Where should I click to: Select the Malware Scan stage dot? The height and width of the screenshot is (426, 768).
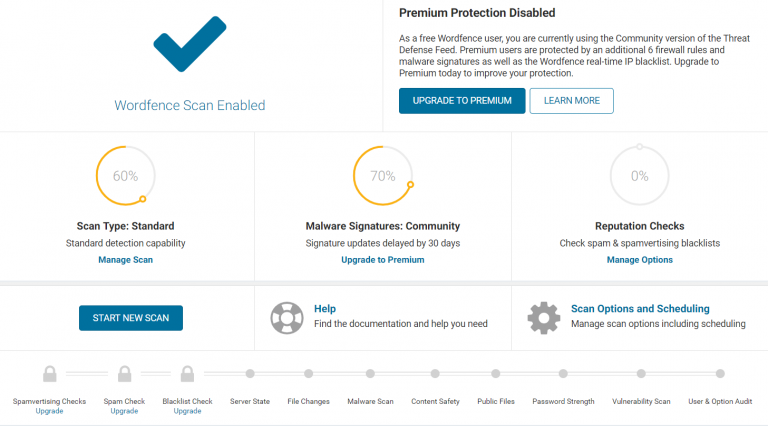(x=370, y=374)
